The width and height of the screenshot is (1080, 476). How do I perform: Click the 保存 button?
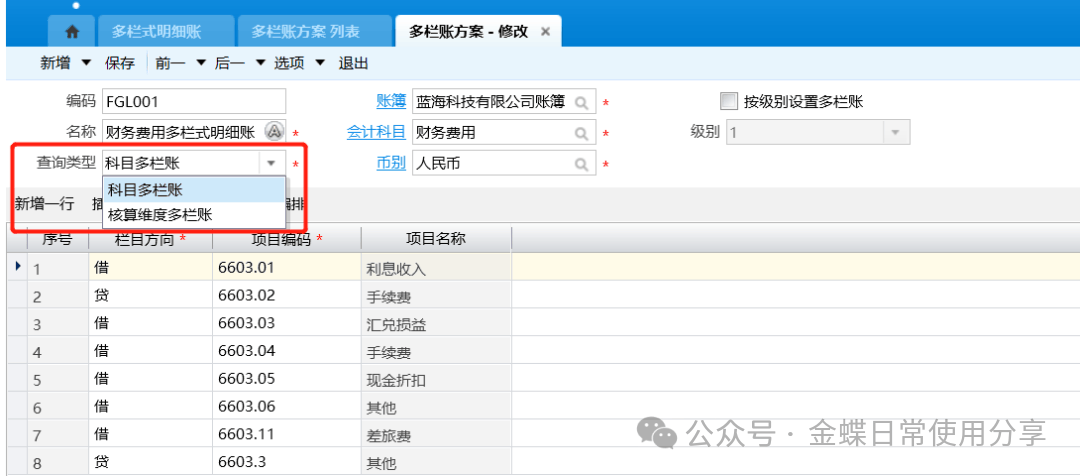tap(120, 63)
